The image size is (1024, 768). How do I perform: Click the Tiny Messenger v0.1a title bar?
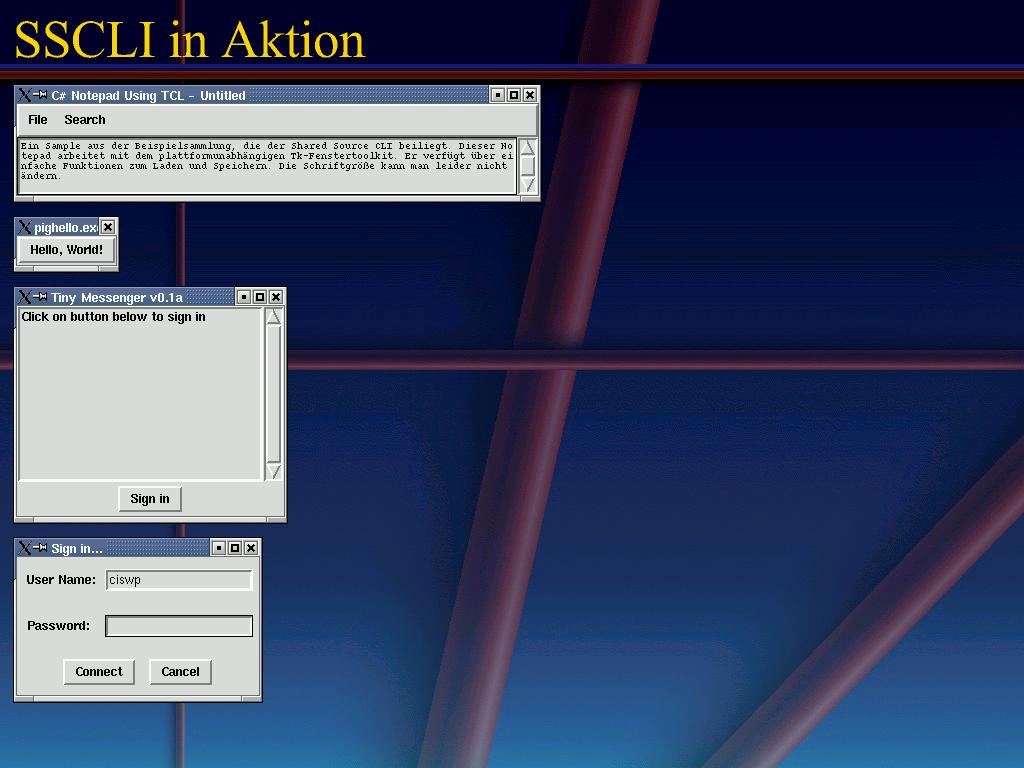tap(143, 297)
